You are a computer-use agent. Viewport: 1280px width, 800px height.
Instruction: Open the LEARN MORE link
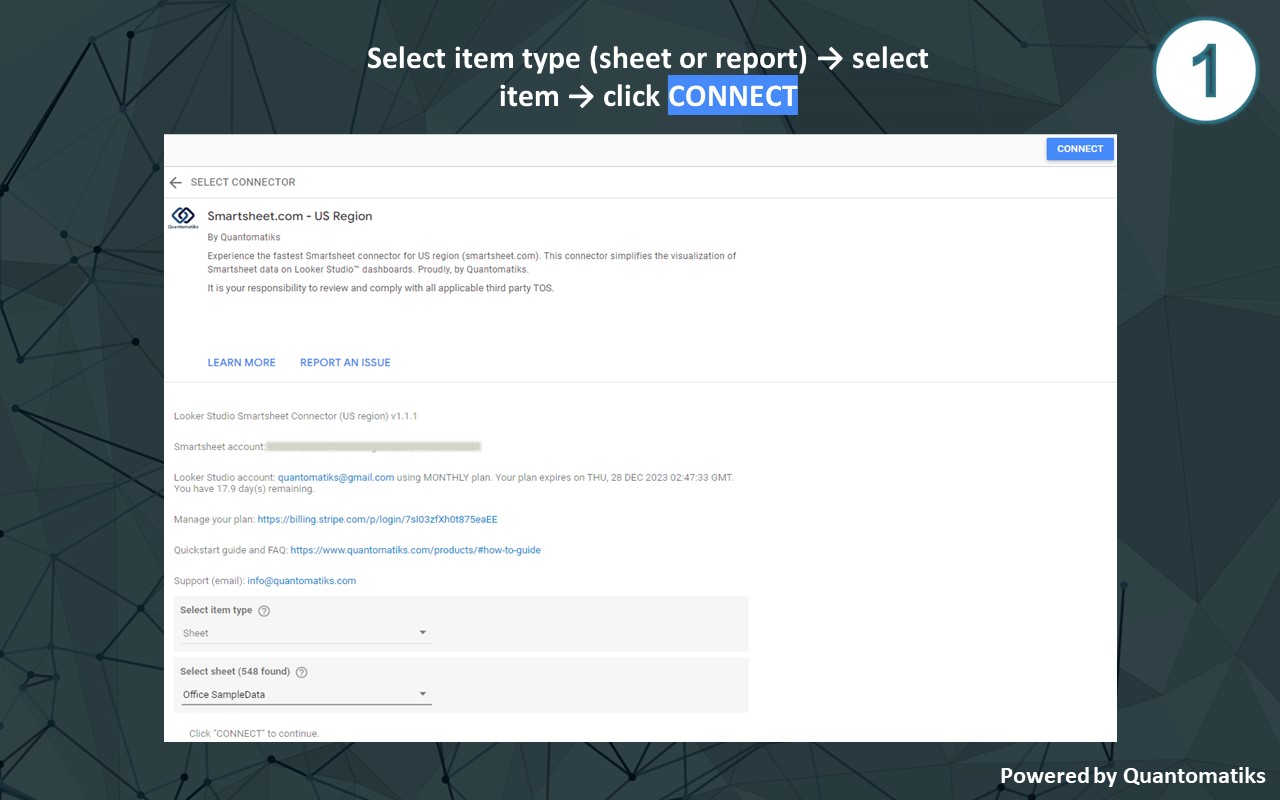coord(241,363)
